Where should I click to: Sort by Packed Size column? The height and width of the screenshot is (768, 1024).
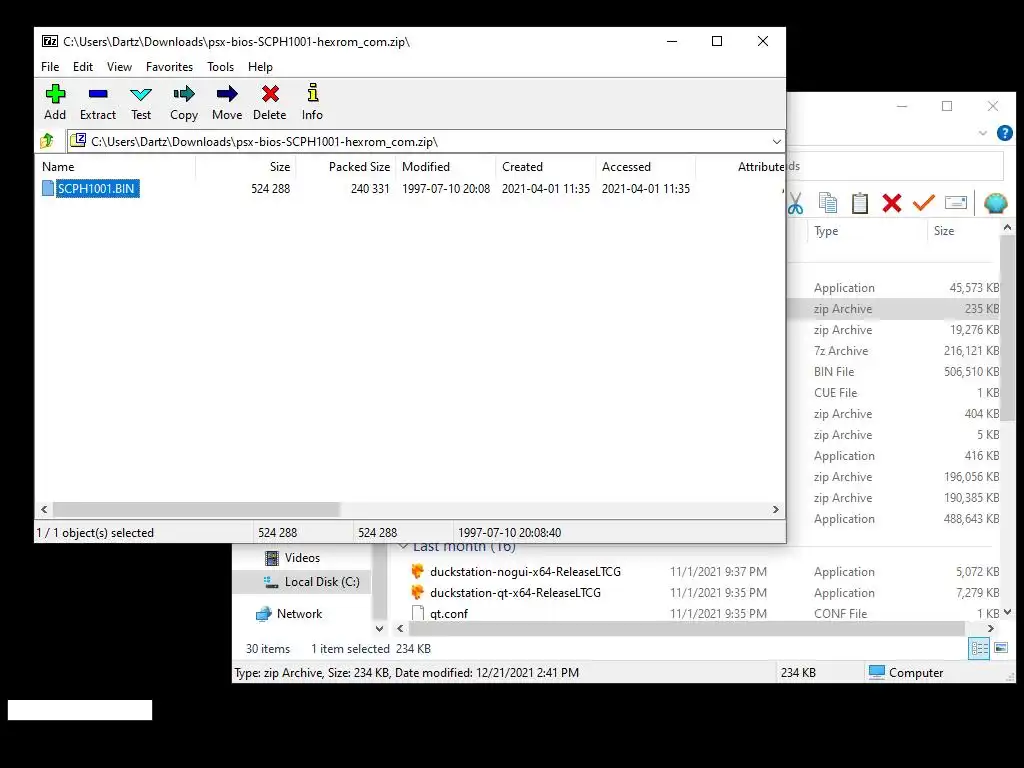(346, 167)
